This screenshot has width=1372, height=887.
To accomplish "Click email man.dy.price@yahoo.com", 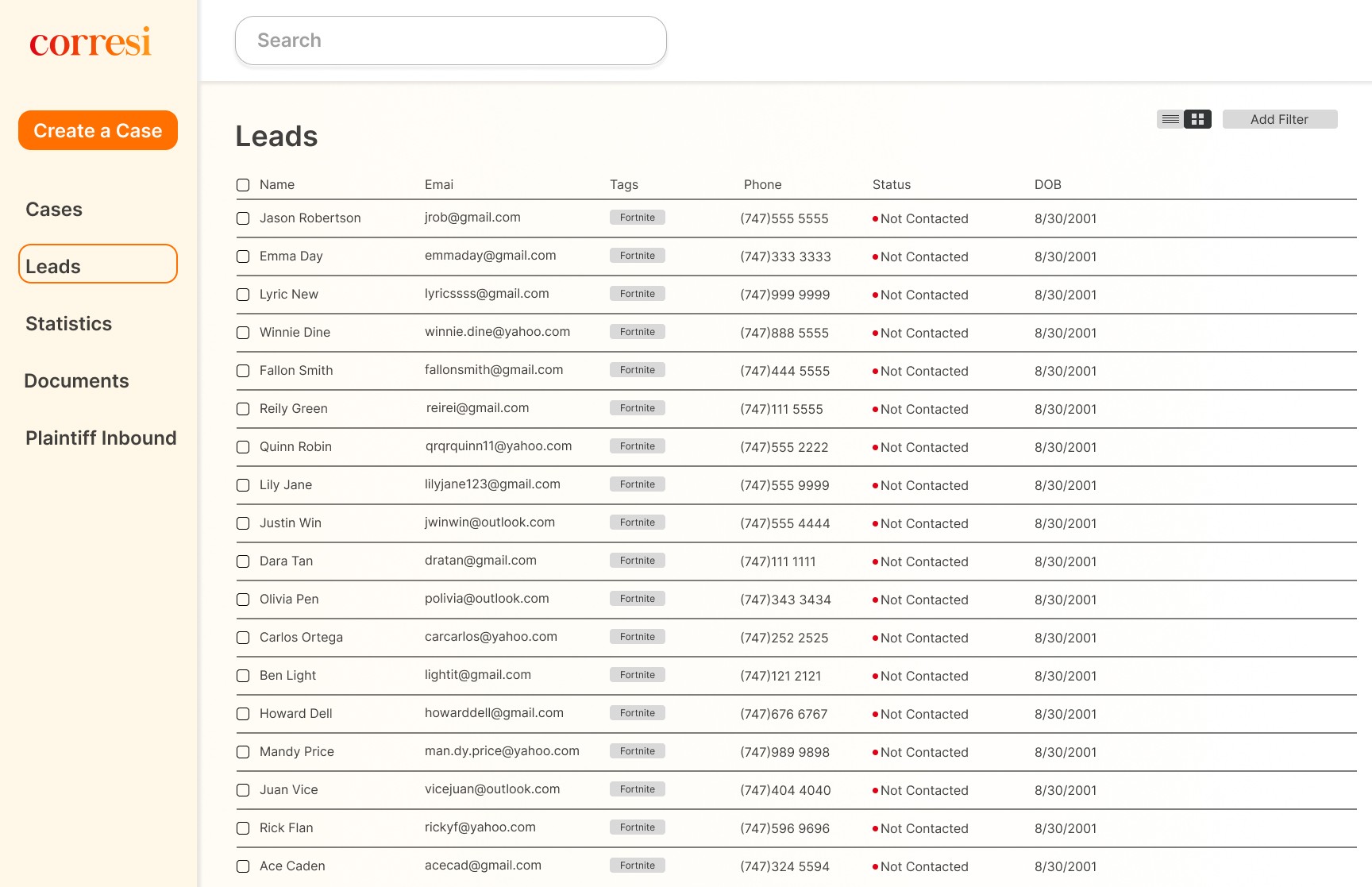I will [502, 751].
